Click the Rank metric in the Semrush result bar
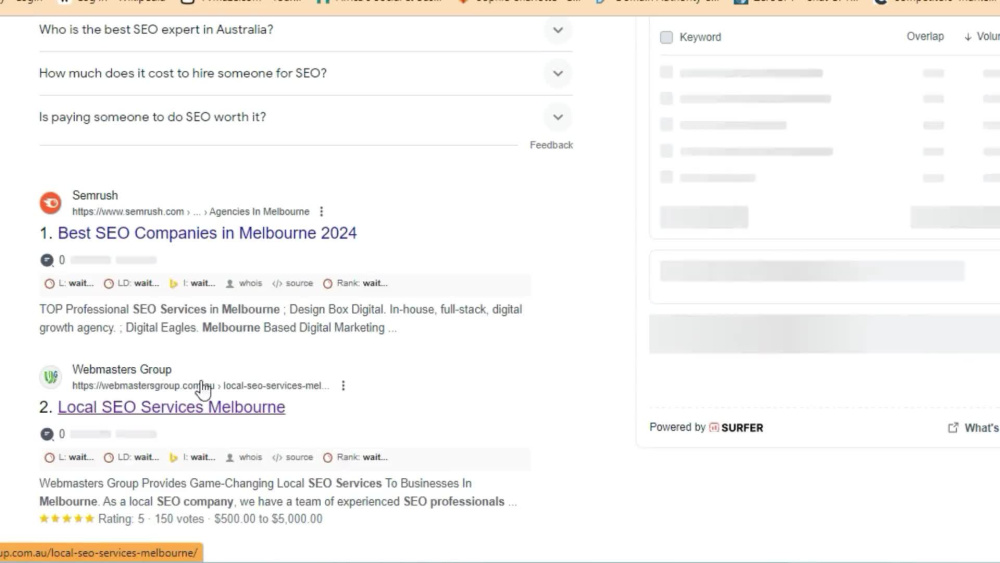The image size is (1000, 563). pos(355,284)
